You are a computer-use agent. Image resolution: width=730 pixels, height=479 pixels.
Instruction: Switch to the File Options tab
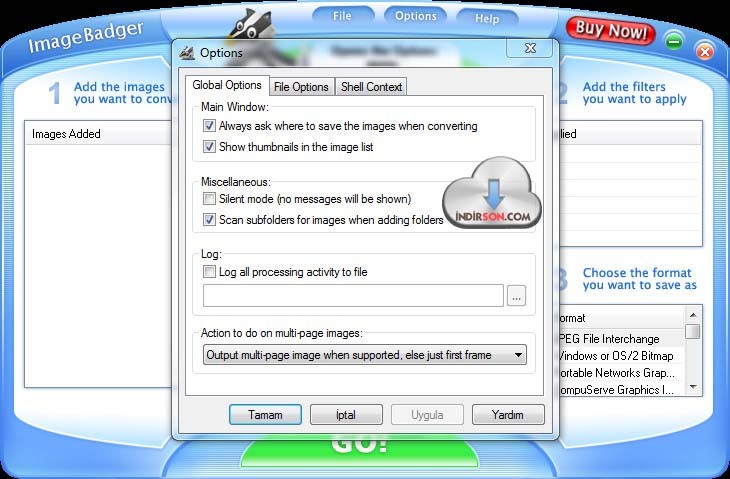click(x=301, y=87)
